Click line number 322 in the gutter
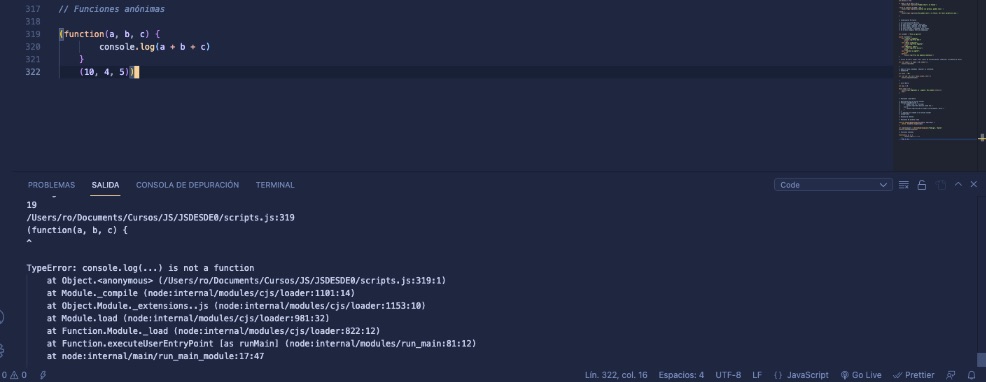 pos(33,72)
